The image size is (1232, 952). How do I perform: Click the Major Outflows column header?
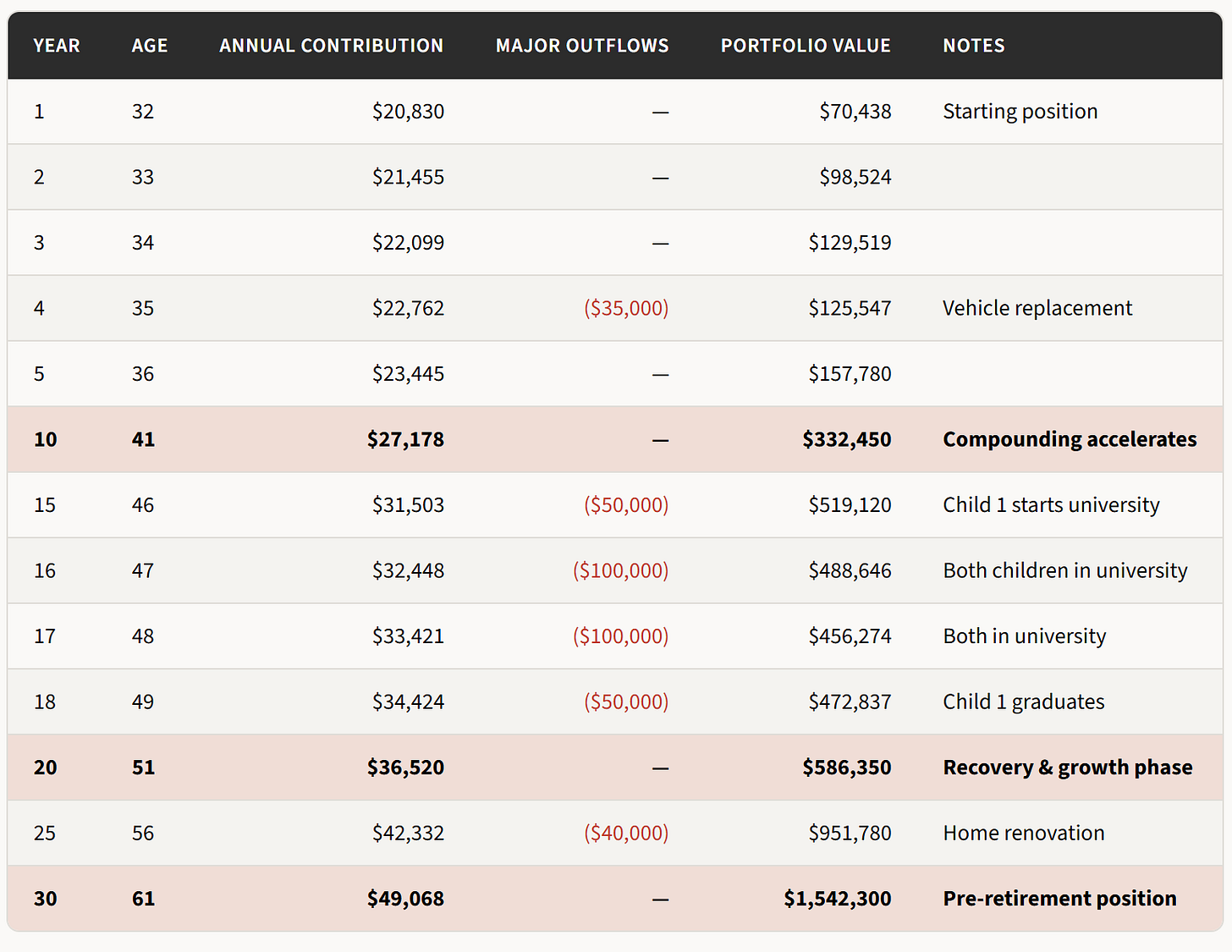pyautogui.click(x=582, y=46)
